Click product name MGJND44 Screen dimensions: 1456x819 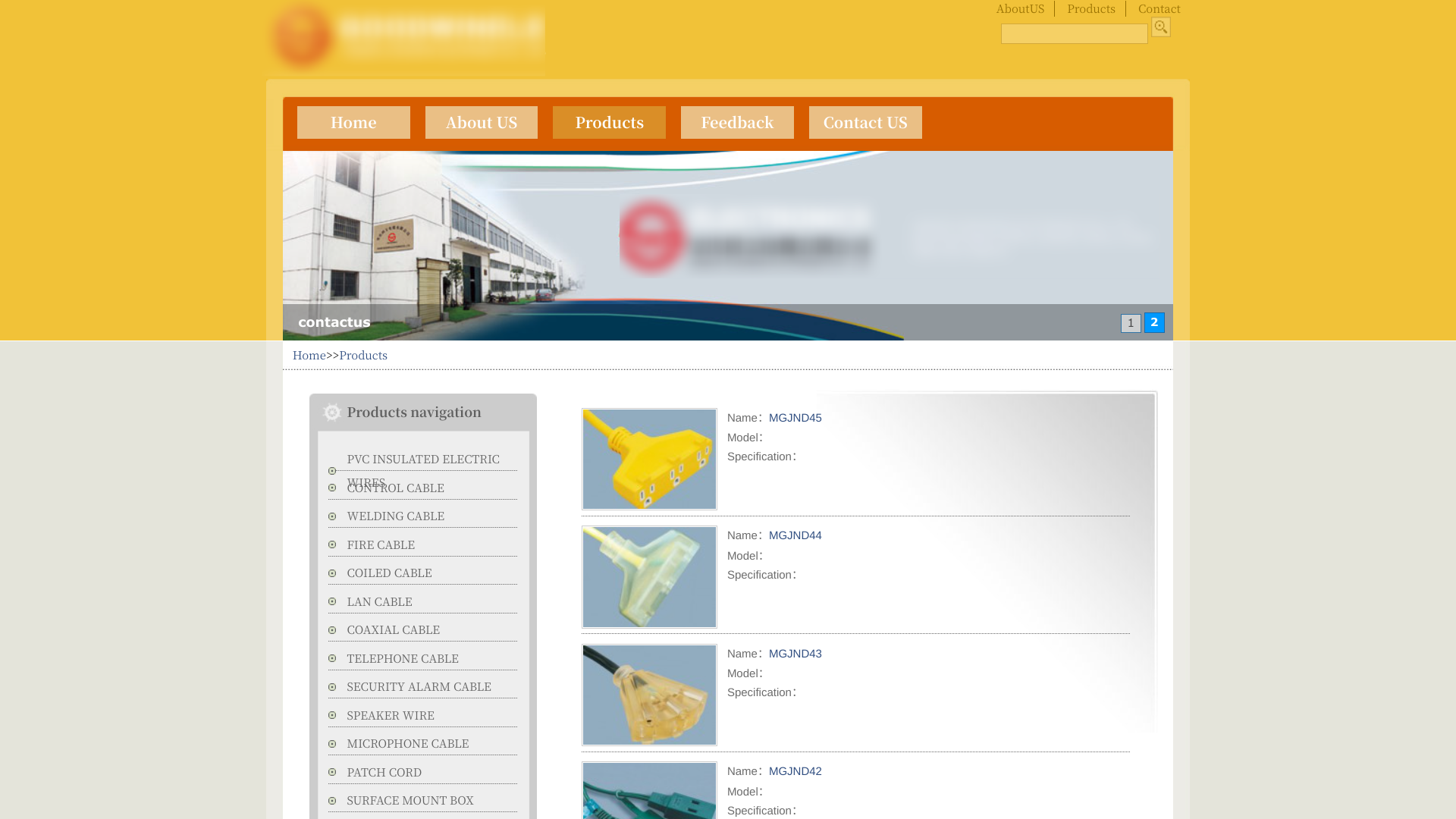[x=795, y=535]
